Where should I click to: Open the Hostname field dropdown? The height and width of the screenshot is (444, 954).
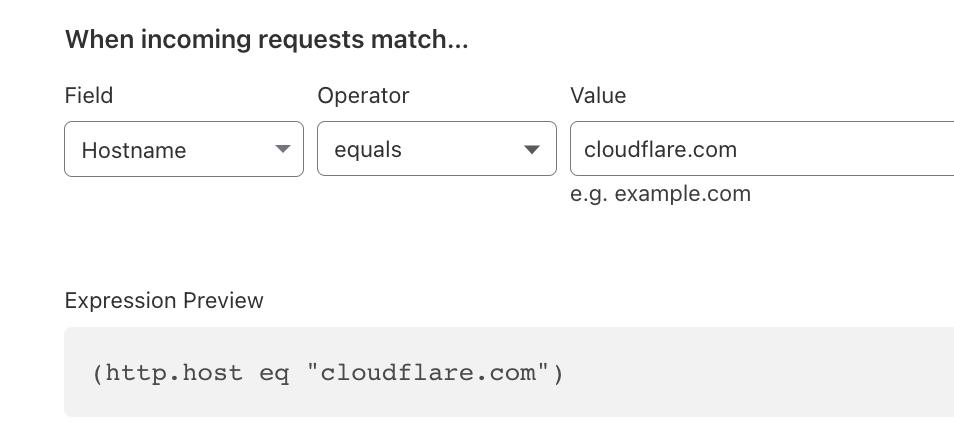pyautogui.click(x=183, y=150)
